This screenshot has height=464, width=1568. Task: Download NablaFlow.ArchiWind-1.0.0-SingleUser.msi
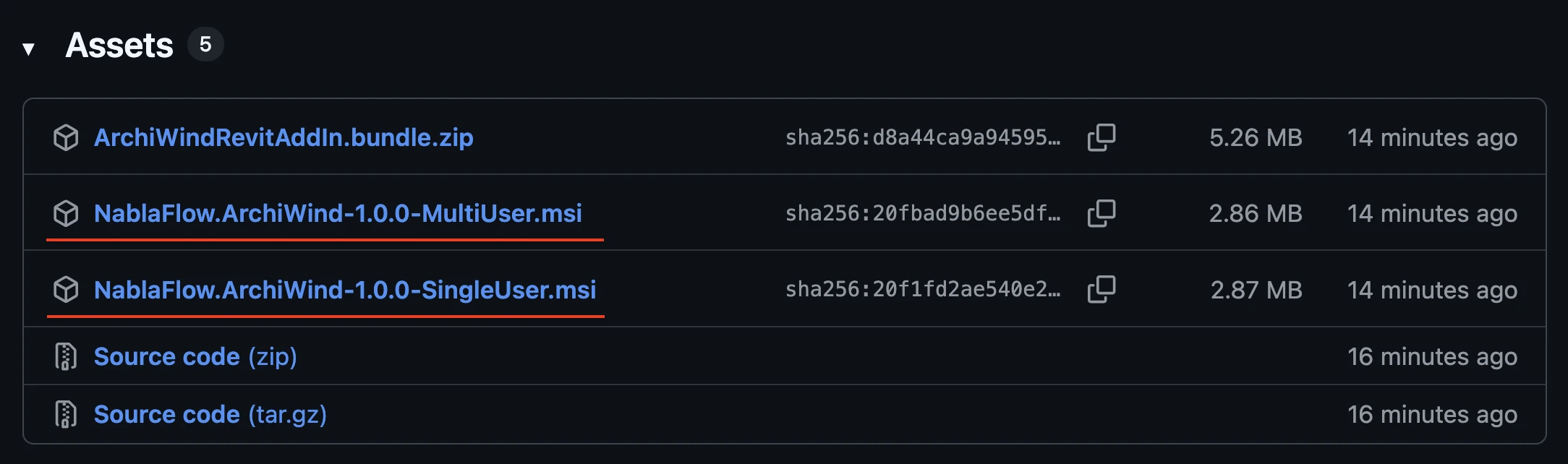pyautogui.click(x=345, y=290)
